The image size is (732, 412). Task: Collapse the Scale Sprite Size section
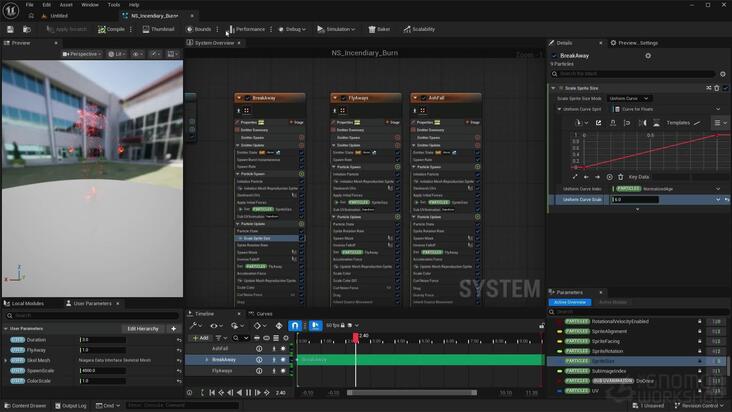click(x=553, y=88)
